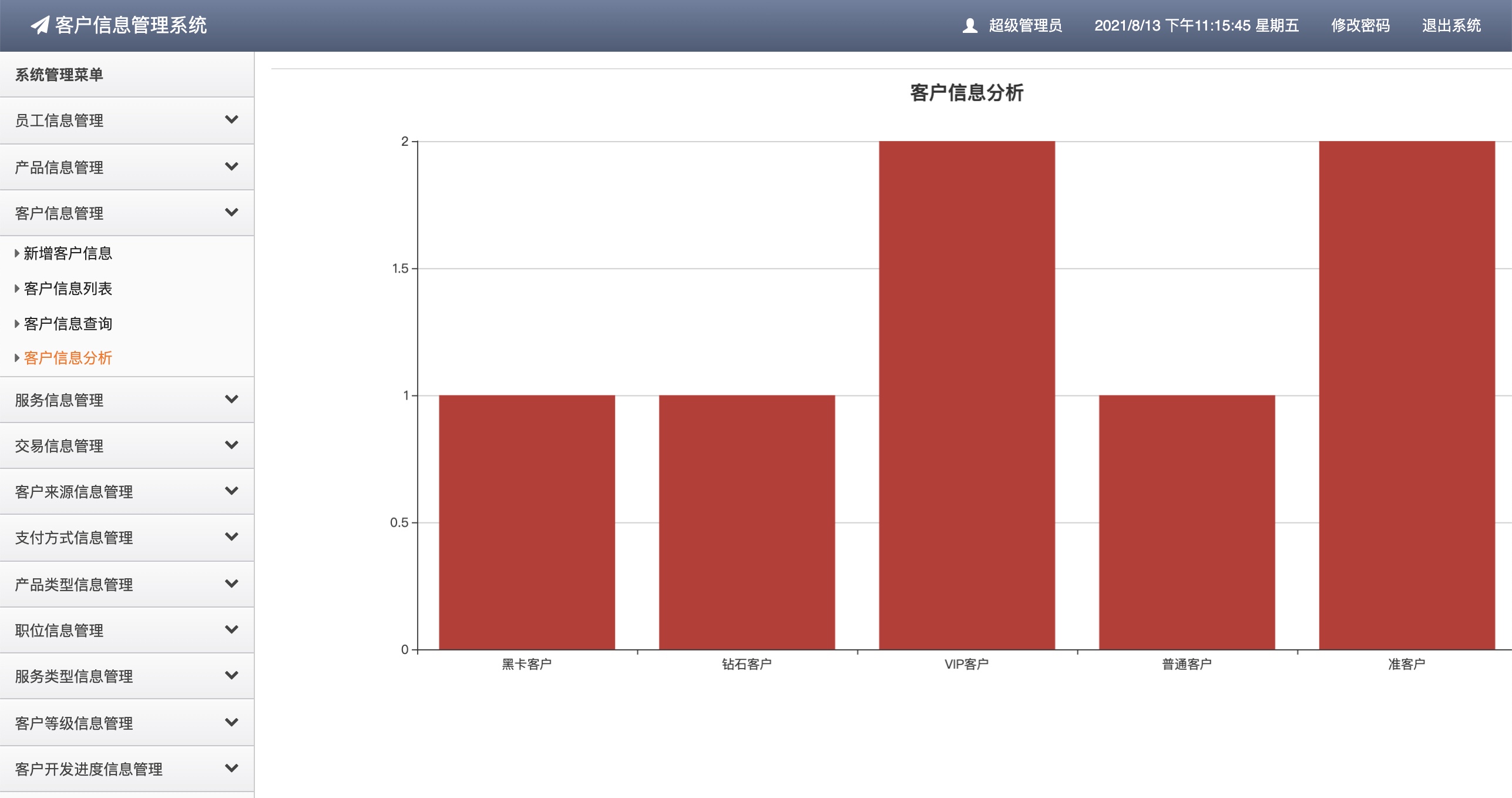Click chevron beside 客户等级信息管理
This screenshot has width=1512, height=798.
pyautogui.click(x=231, y=722)
